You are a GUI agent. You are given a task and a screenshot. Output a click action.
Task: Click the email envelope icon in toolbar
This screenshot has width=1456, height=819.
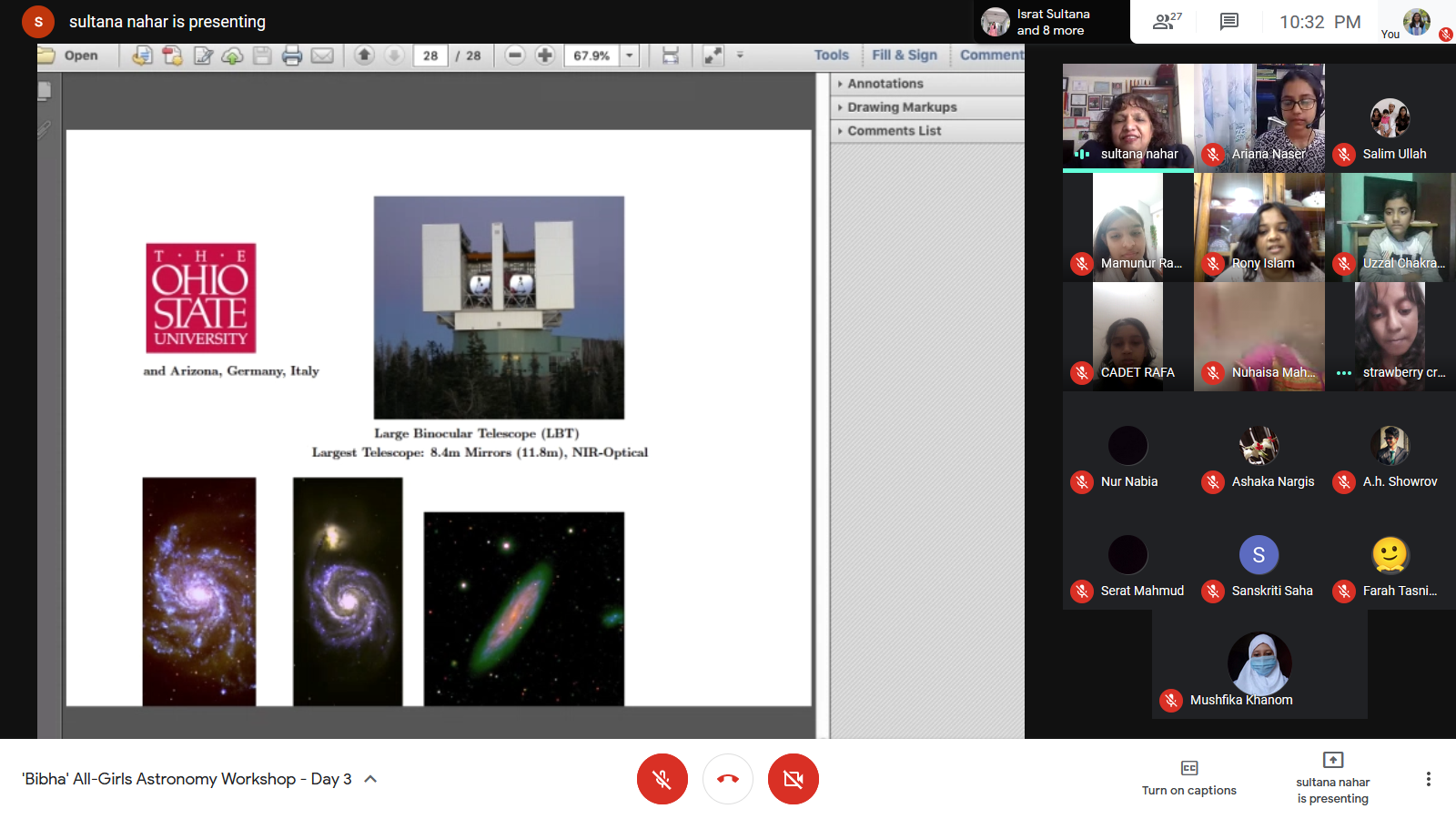[x=322, y=56]
